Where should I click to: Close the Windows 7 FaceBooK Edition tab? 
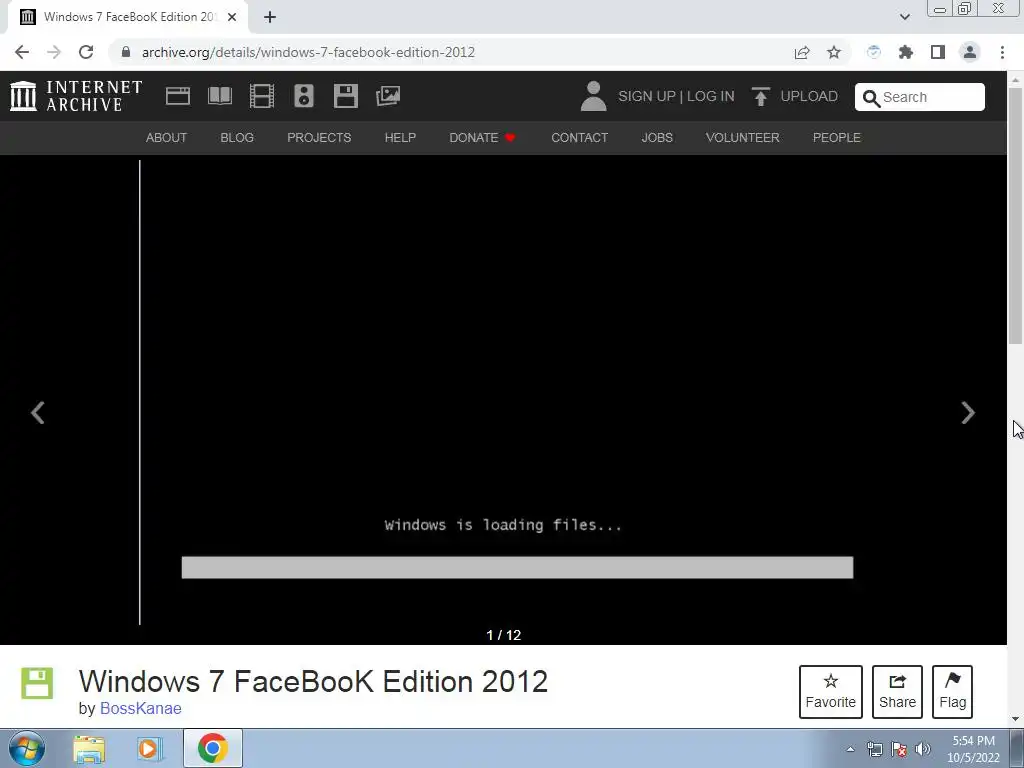(232, 17)
